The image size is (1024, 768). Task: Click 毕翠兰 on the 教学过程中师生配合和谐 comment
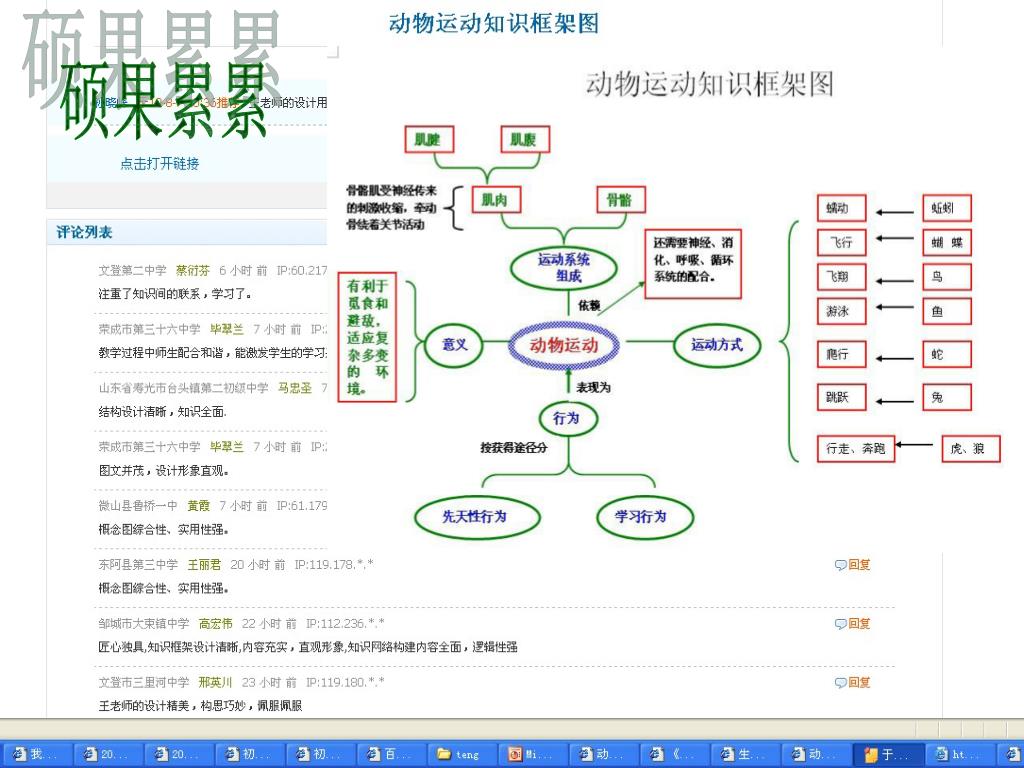point(227,329)
